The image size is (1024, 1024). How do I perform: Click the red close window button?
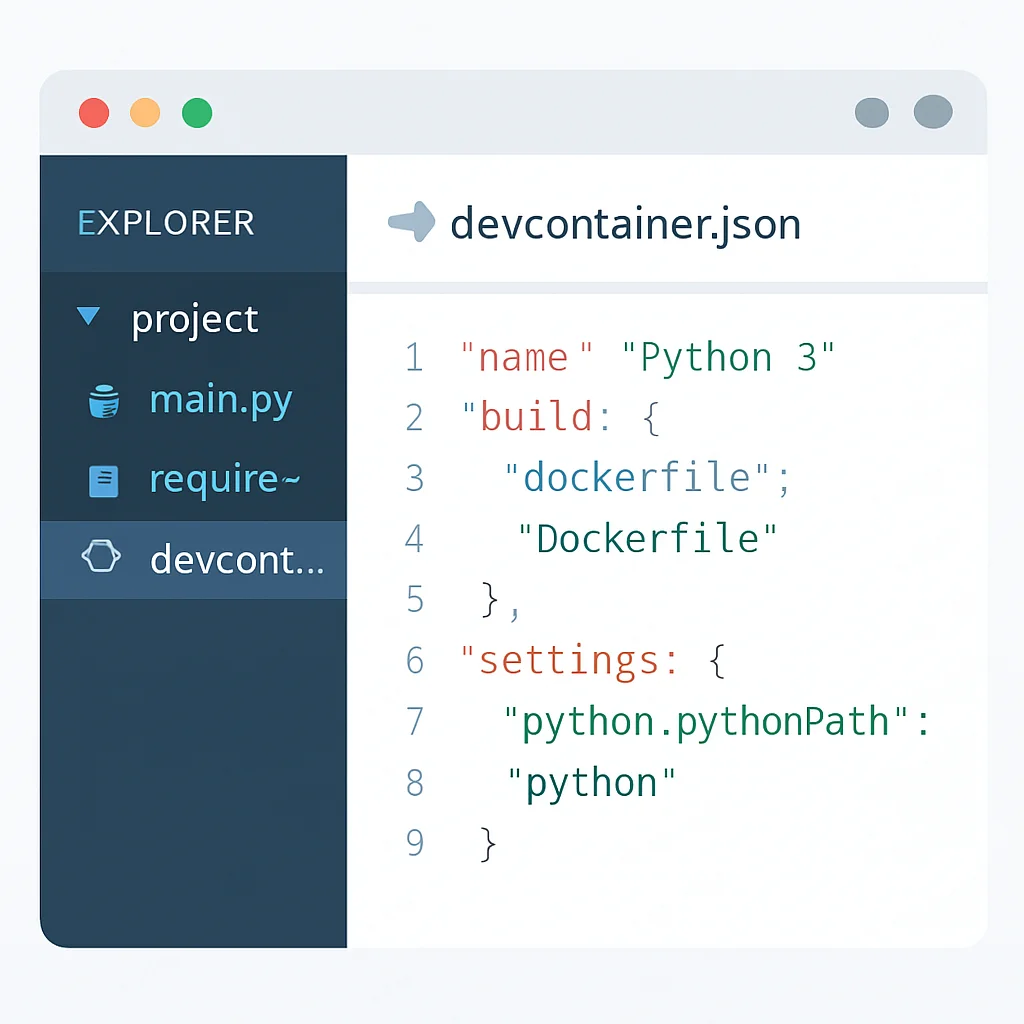click(94, 113)
